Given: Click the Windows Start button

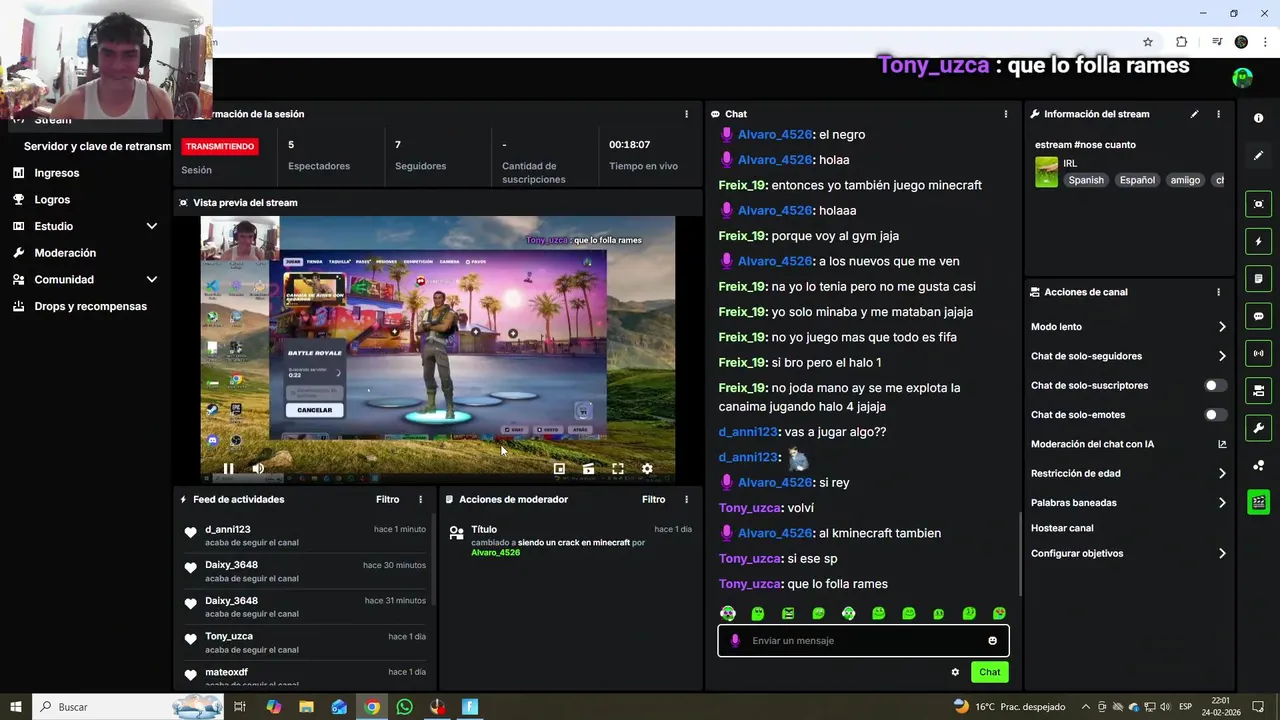Looking at the screenshot, I should [x=16, y=707].
